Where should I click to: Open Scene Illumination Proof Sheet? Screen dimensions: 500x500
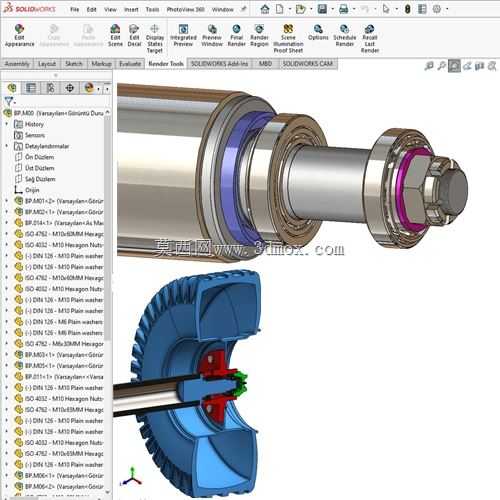tap(288, 39)
